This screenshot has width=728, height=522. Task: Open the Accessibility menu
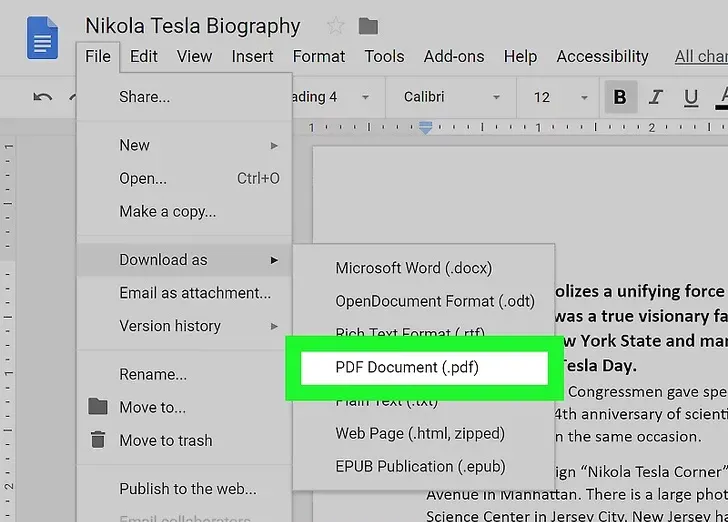602,57
